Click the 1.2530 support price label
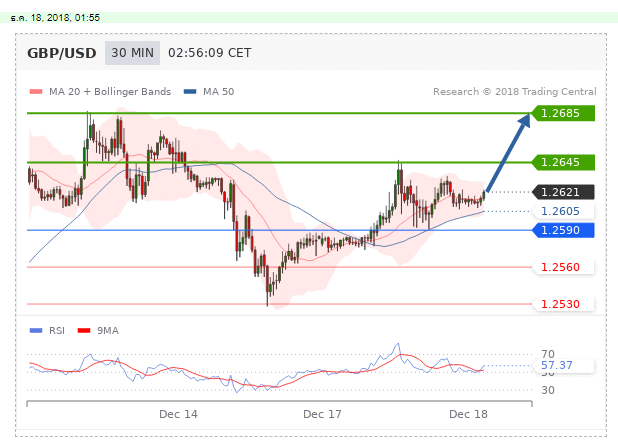This screenshot has height=446, width=618. coord(563,304)
